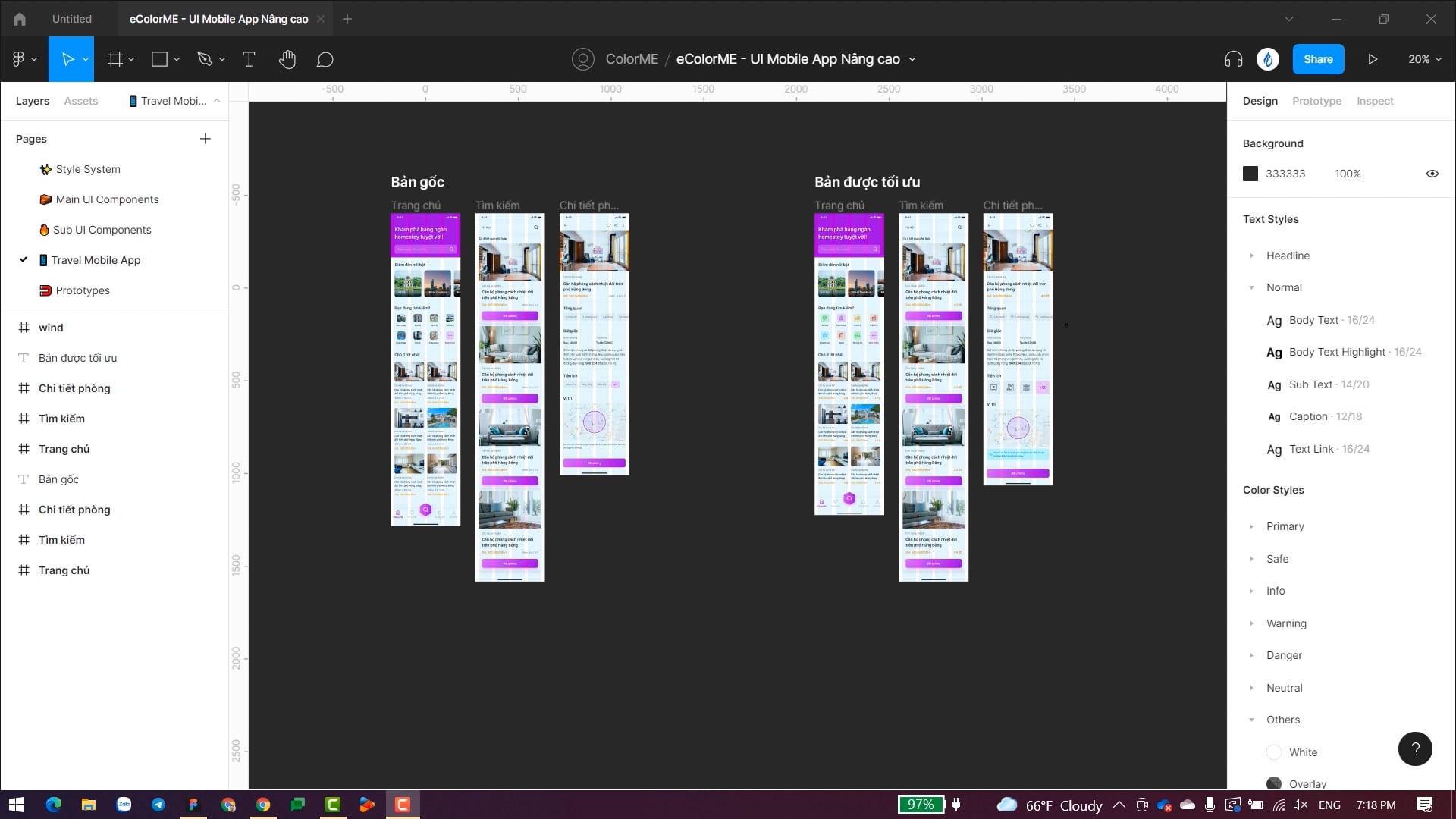This screenshot has height=819, width=1456.
Task: Select the Text tool
Action: pyautogui.click(x=249, y=59)
